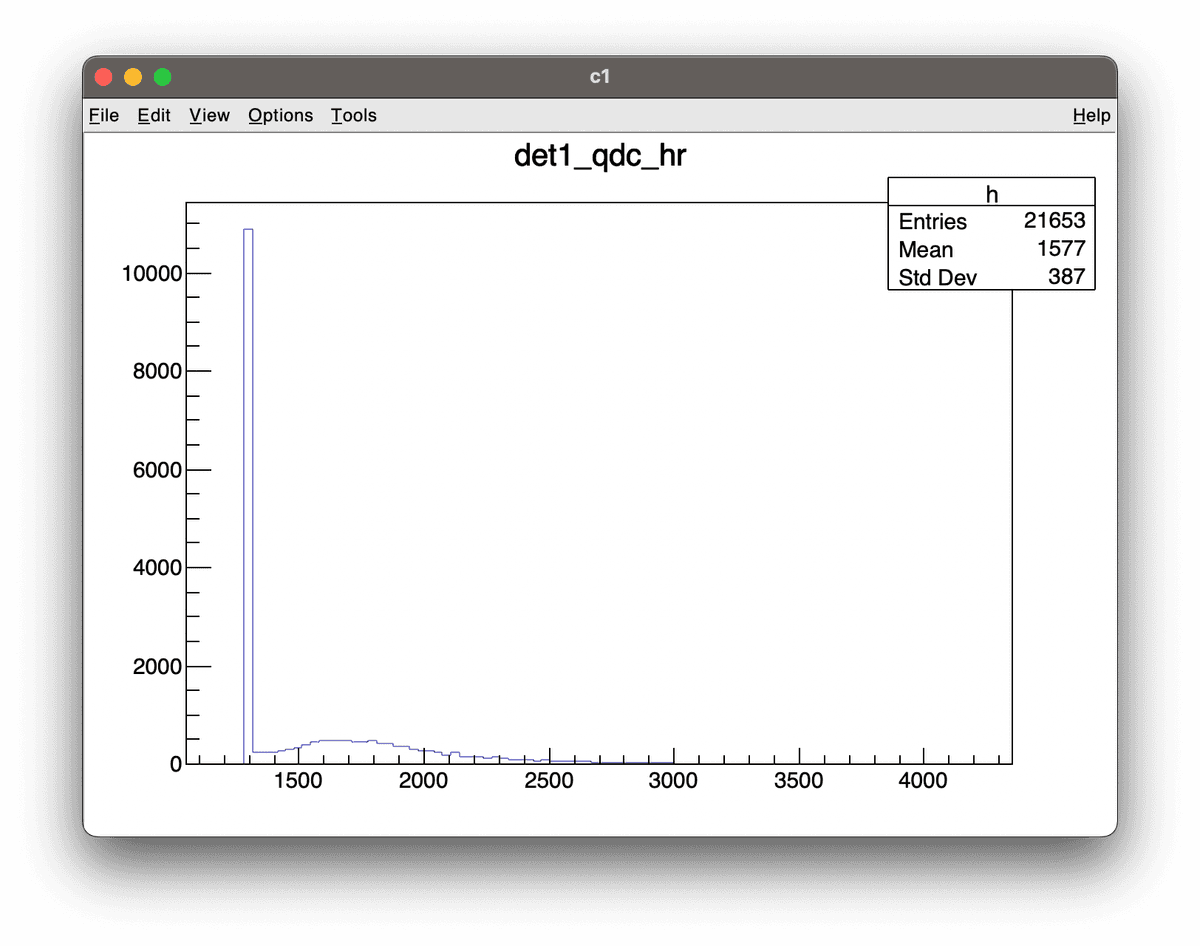Select the det1_qdc_hr histogram title

(x=600, y=157)
